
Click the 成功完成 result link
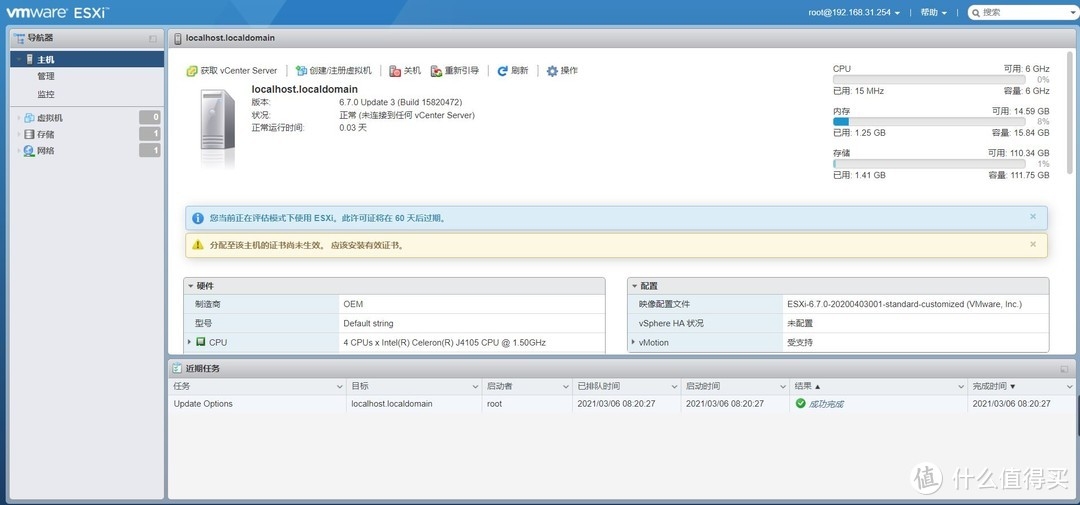point(826,404)
